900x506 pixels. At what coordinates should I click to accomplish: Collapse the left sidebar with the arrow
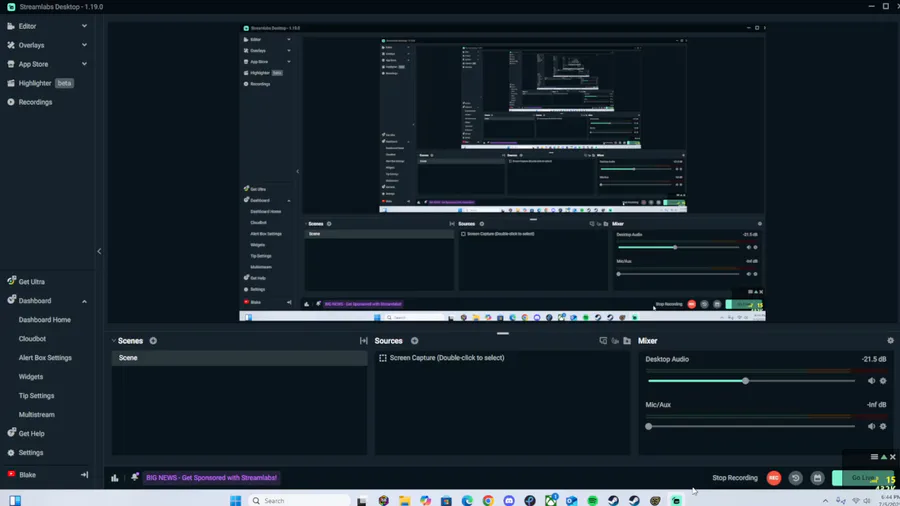pos(99,251)
